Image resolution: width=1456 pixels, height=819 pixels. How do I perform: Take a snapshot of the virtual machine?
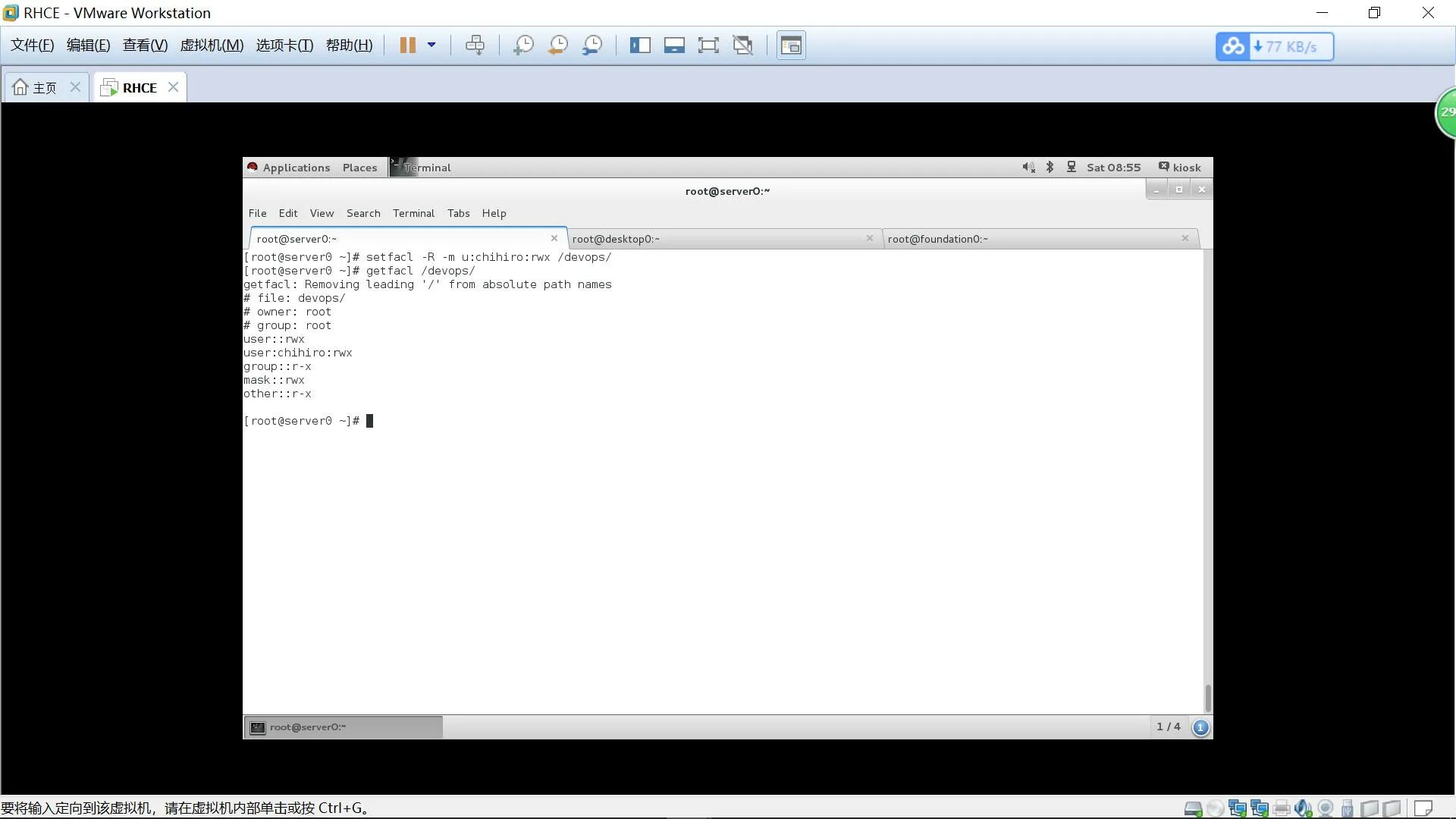[x=523, y=45]
